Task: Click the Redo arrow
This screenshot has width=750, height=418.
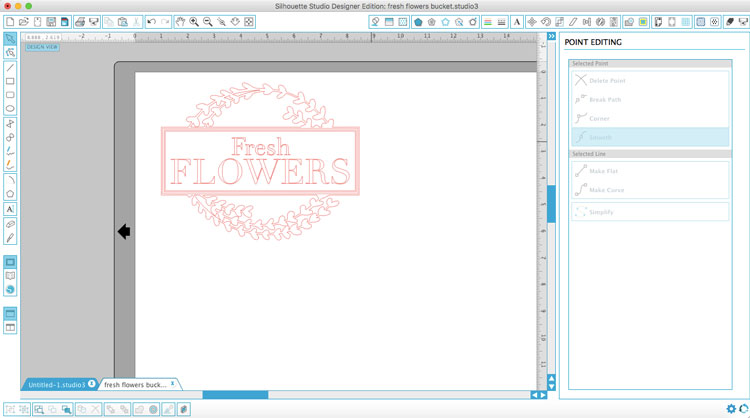Action: point(165,22)
